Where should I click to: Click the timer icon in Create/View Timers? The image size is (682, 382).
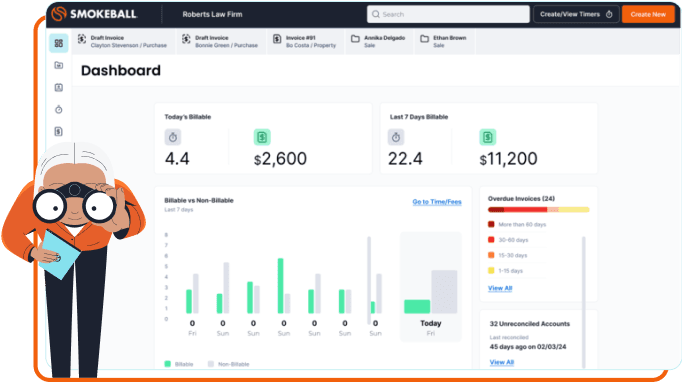(609, 14)
